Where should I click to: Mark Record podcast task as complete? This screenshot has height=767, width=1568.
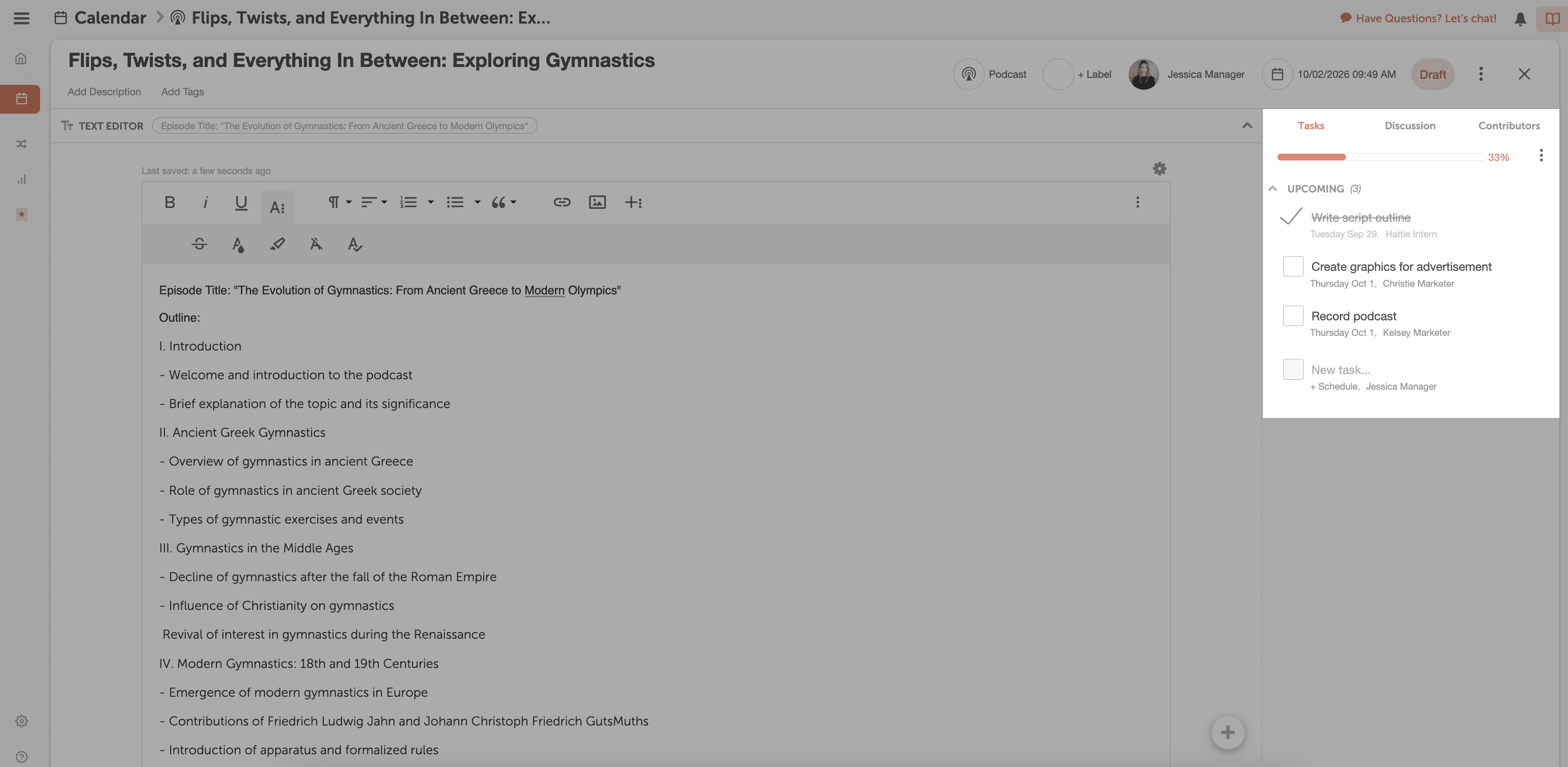1292,316
